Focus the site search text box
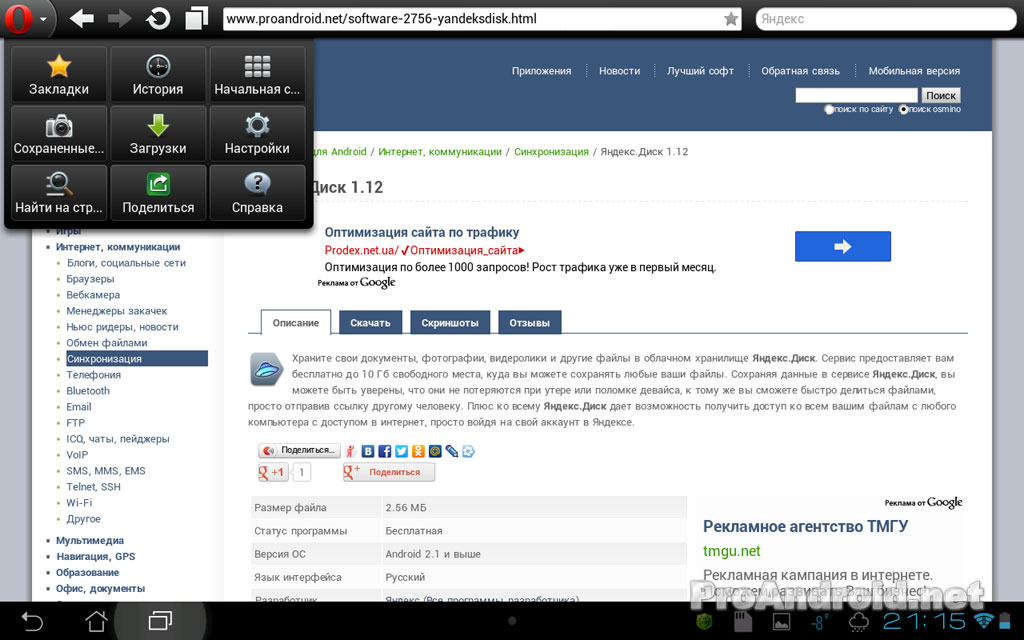The image size is (1024, 640). (856, 95)
